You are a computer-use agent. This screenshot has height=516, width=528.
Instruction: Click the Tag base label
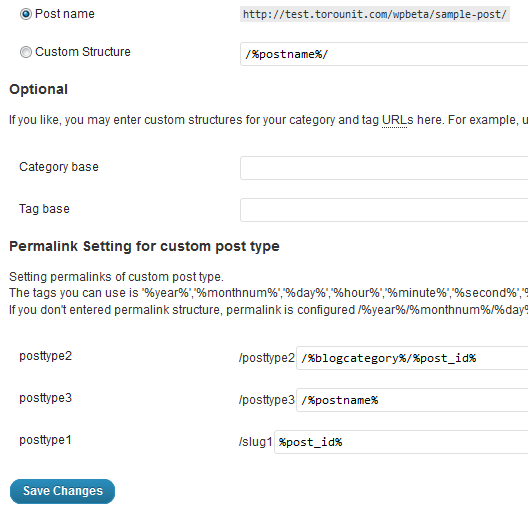[44, 209]
